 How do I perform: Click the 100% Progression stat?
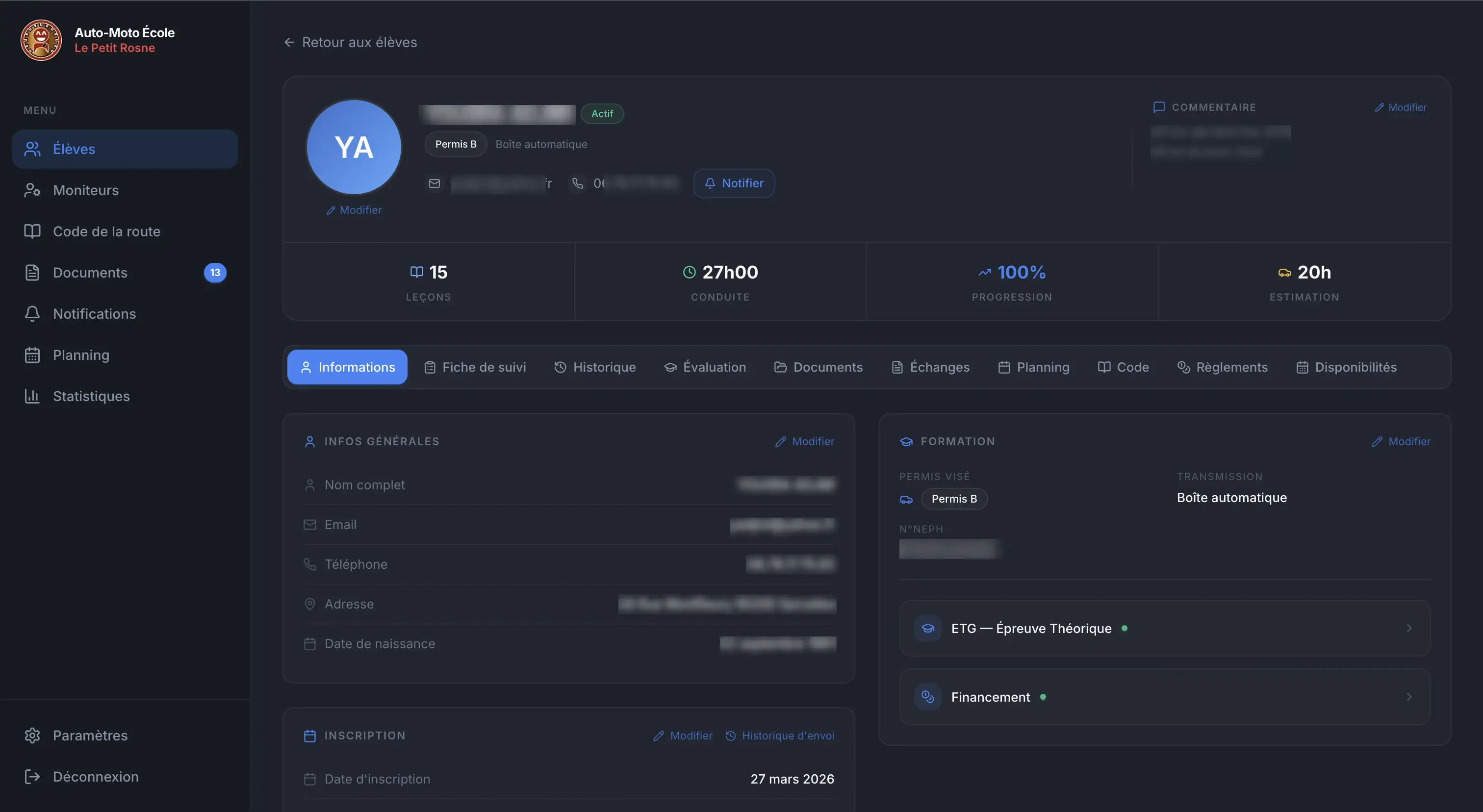click(x=1012, y=282)
